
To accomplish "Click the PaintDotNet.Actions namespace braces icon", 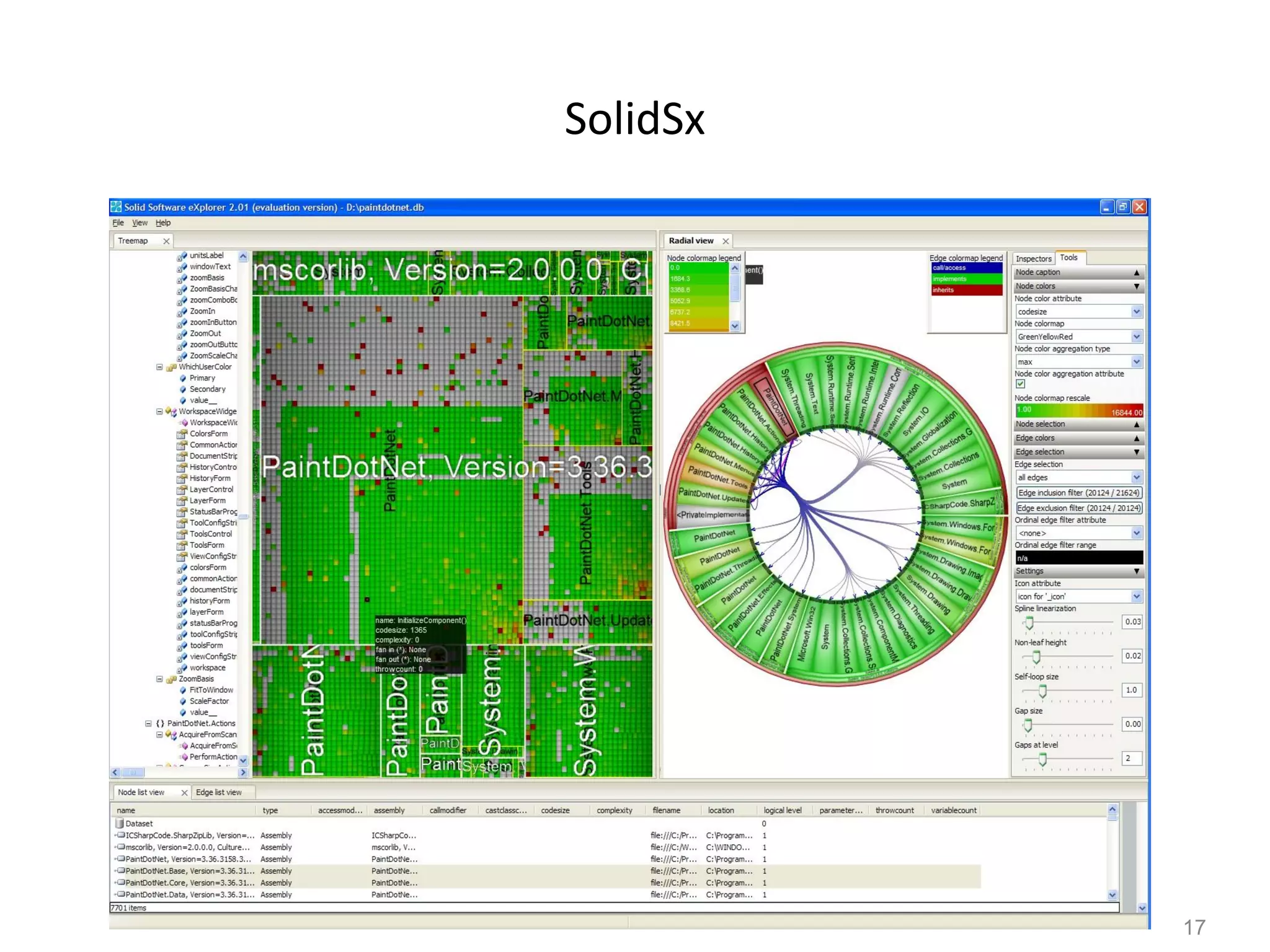I will tap(160, 724).
